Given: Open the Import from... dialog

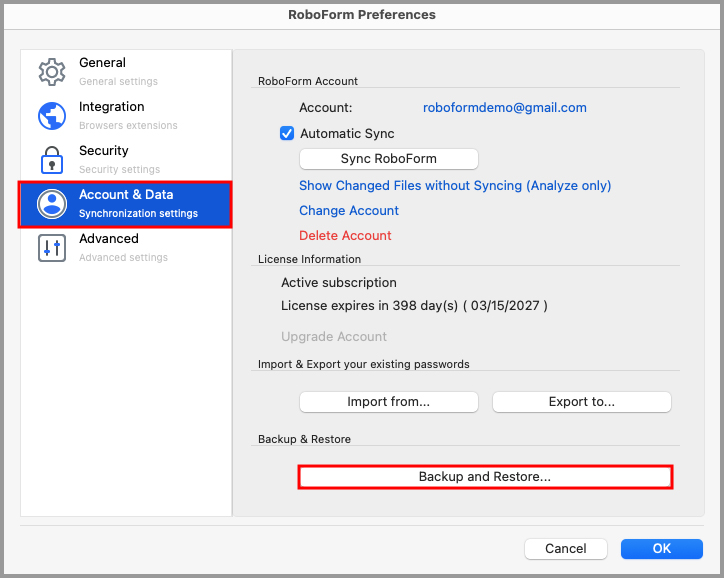Looking at the screenshot, I should click(x=389, y=402).
